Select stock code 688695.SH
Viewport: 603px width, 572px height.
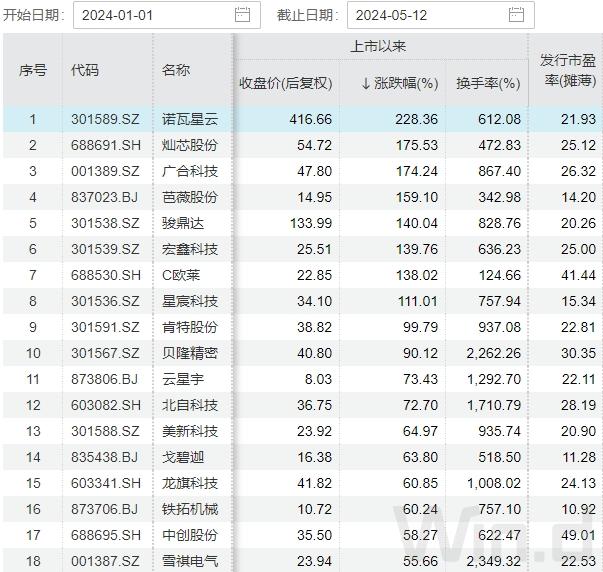[106, 535]
